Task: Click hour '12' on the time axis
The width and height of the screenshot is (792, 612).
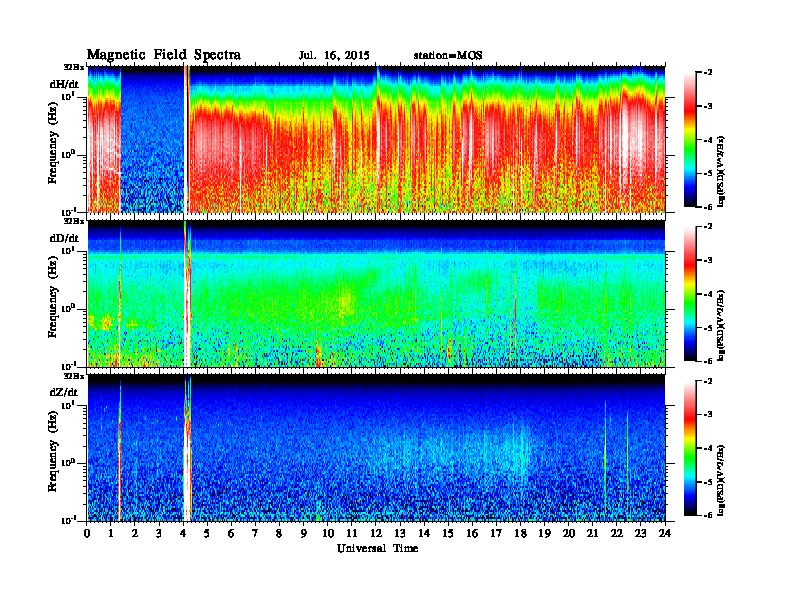Action: coord(376,534)
